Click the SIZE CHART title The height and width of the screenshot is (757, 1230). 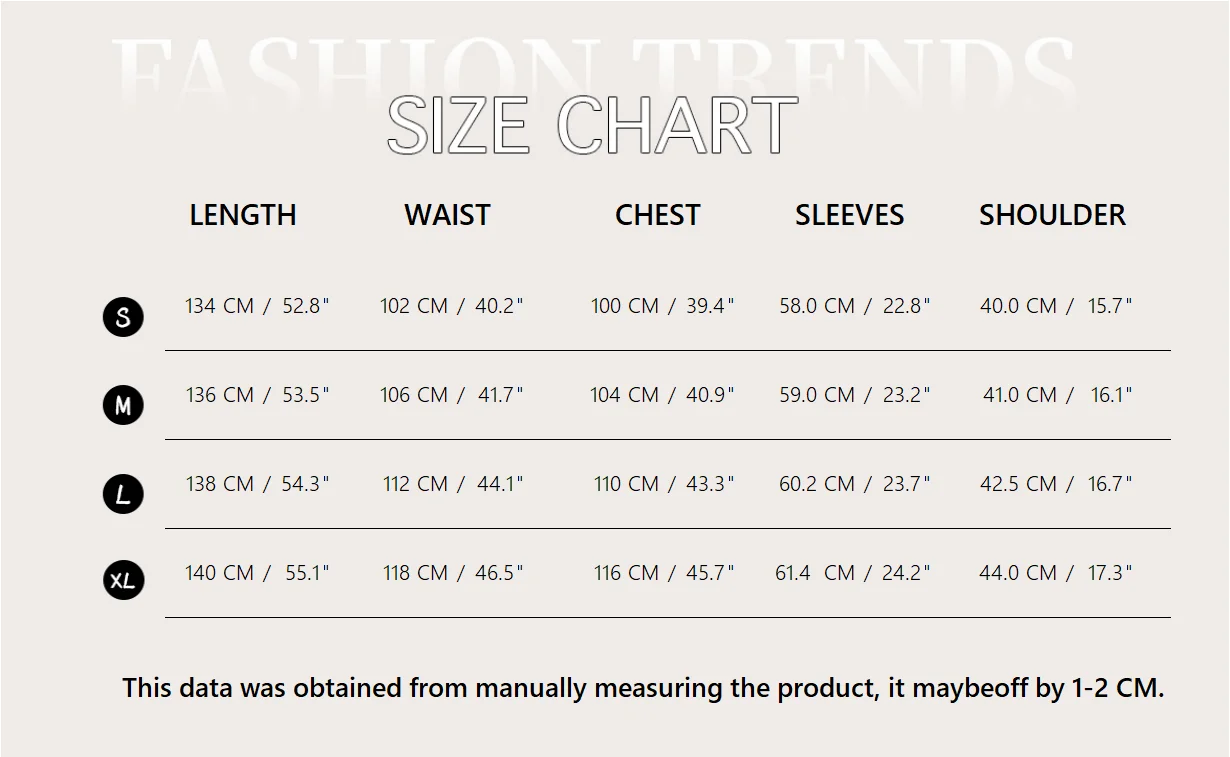(x=592, y=126)
